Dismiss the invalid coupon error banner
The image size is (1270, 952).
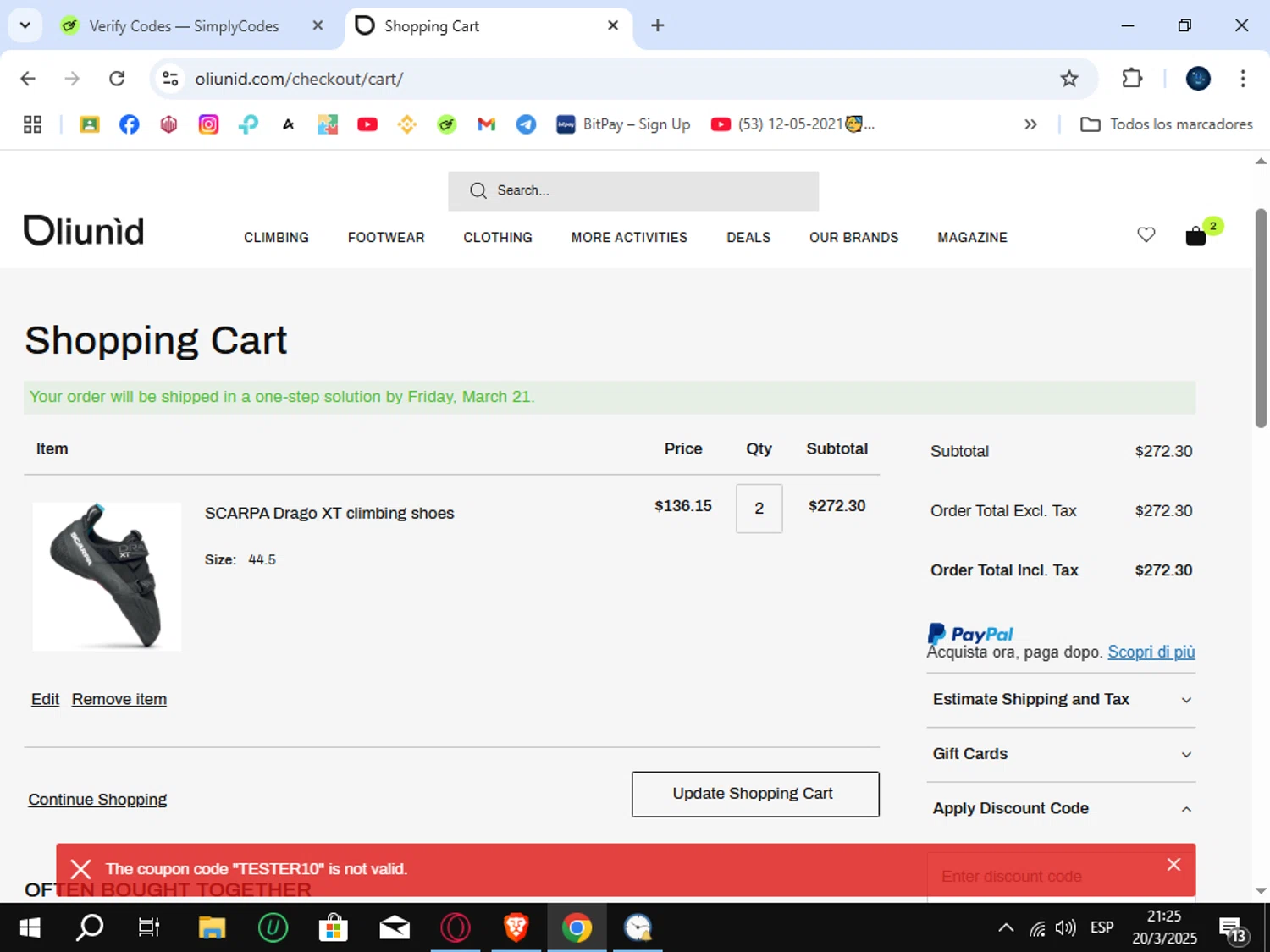tap(1173, 865)
